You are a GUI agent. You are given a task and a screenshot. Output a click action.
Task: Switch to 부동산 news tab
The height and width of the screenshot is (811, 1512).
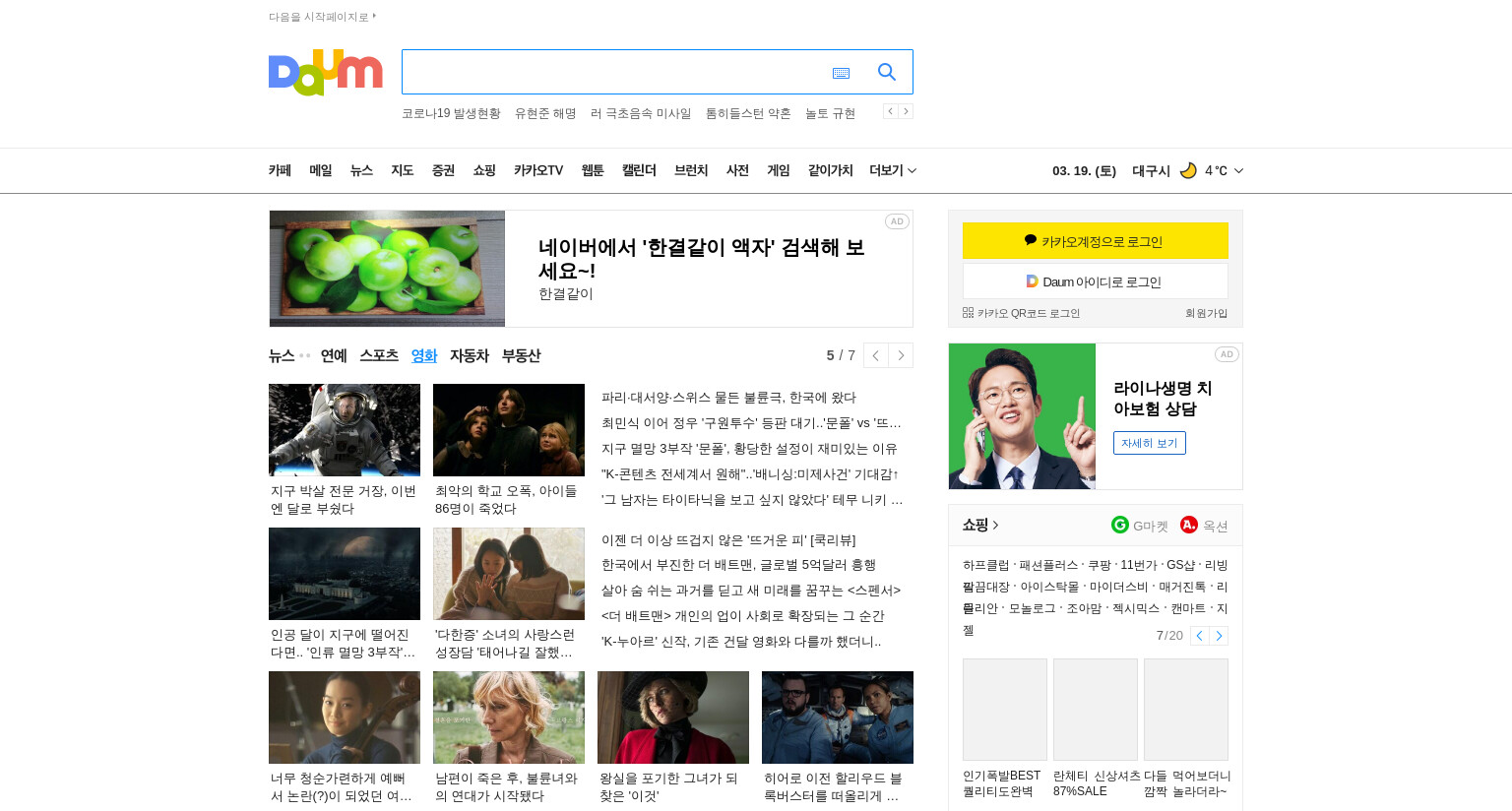[521, 355]
